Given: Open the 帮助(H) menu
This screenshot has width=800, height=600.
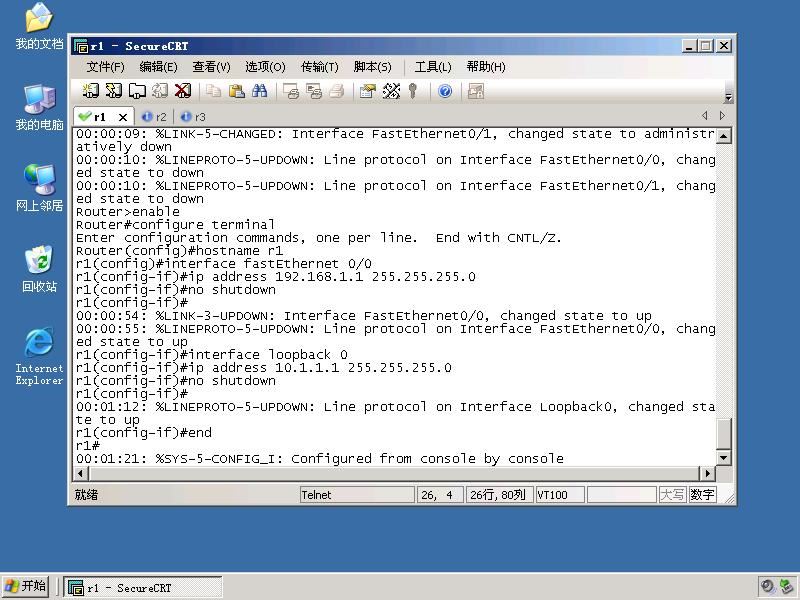Looking at the screenshot, I should [486, 67].
